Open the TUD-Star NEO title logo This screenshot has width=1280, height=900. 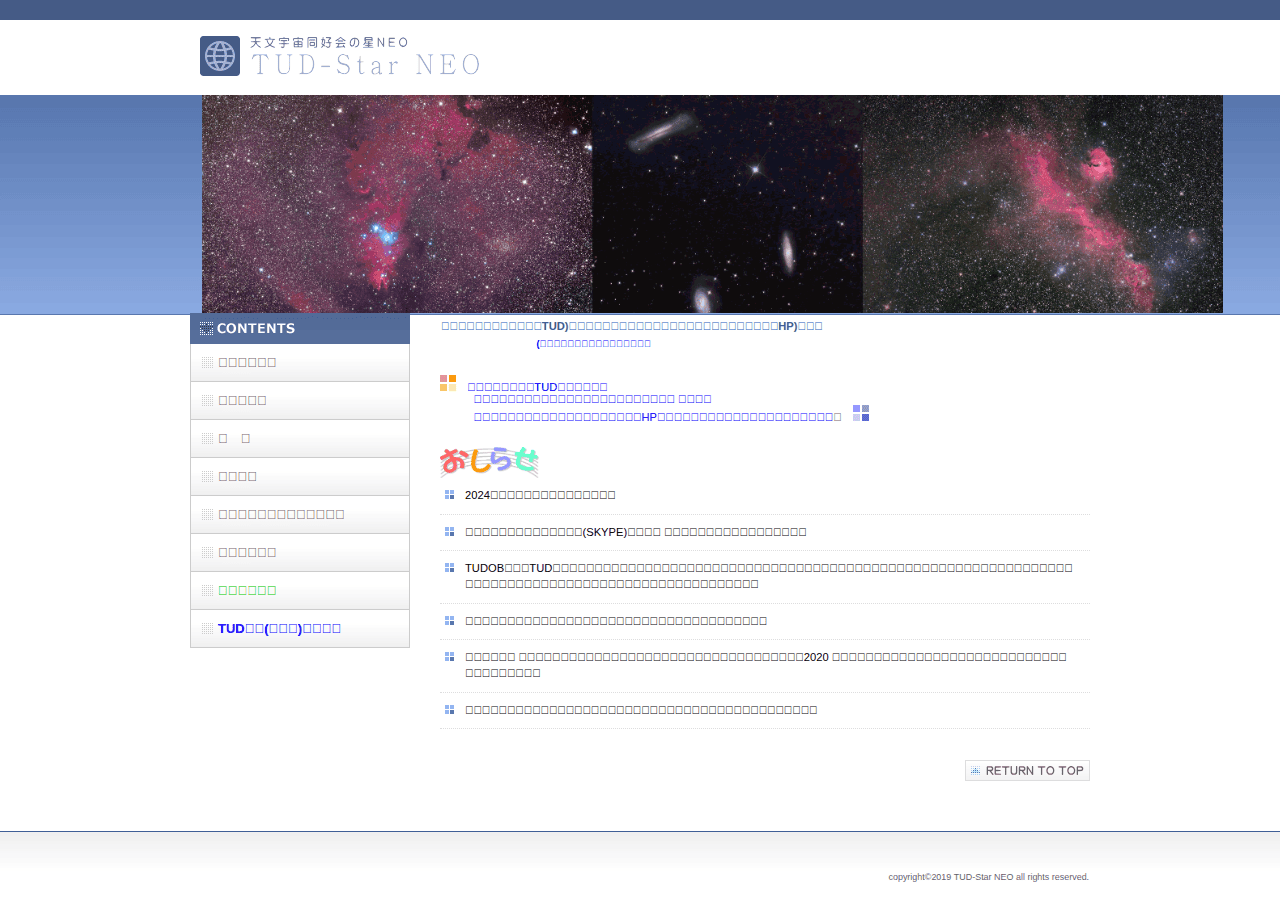pos(365,57)
